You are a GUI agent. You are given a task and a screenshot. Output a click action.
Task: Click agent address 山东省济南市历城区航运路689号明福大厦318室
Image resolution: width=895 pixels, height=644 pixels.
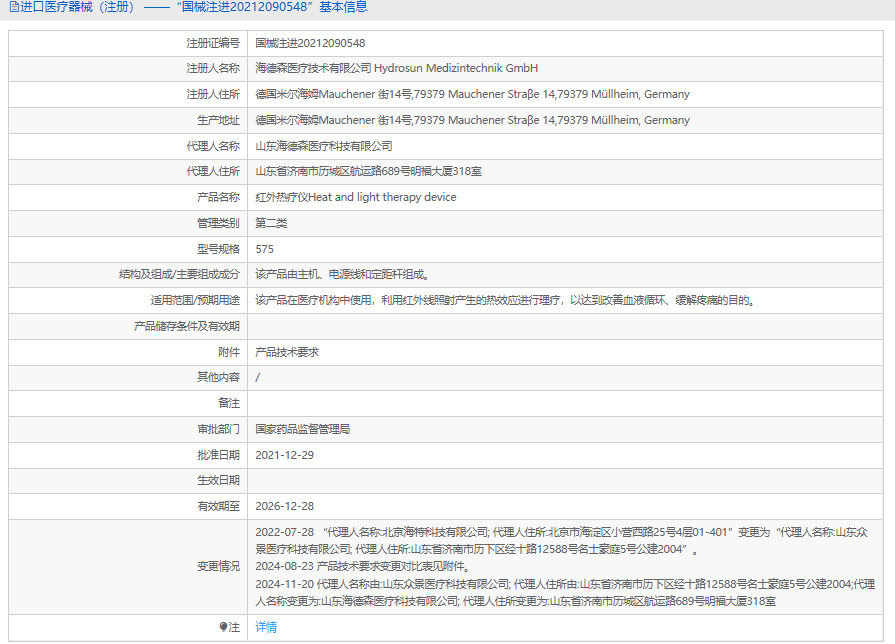coord(368,171)
